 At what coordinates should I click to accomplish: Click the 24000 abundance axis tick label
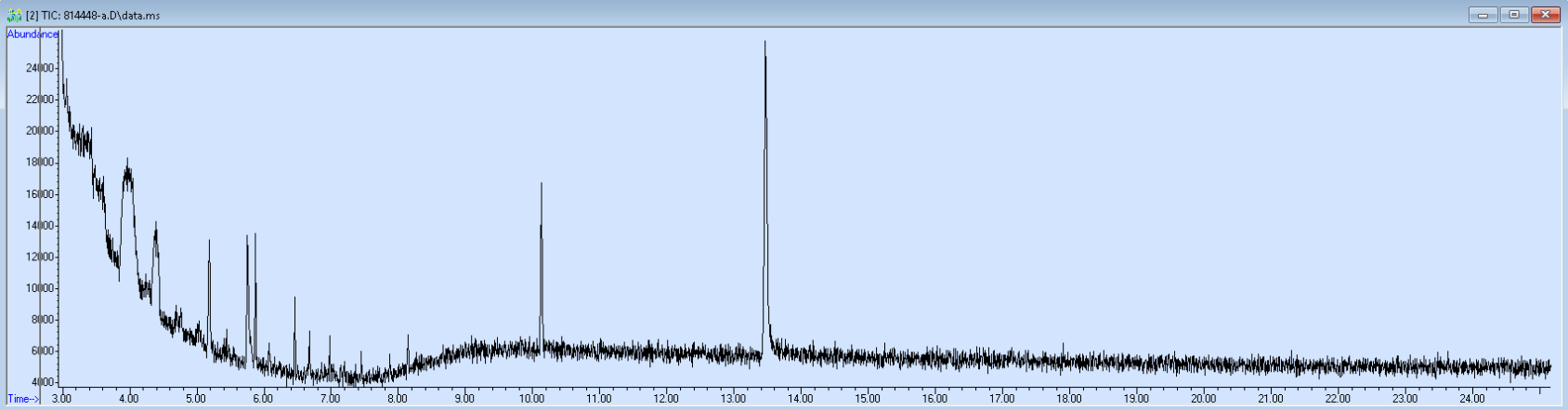39,68
